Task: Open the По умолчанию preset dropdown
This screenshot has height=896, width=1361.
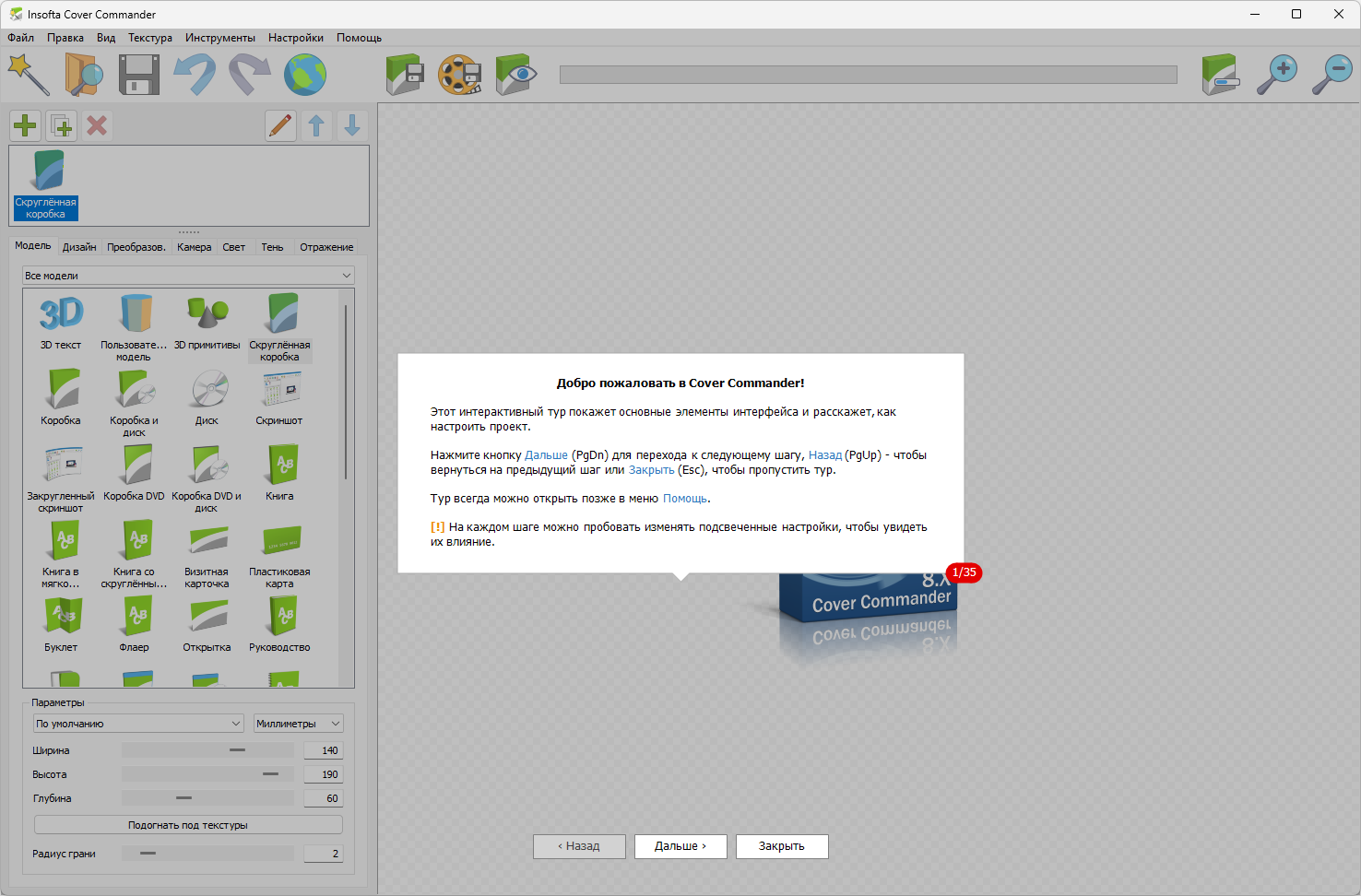Action: pos(138,724)
